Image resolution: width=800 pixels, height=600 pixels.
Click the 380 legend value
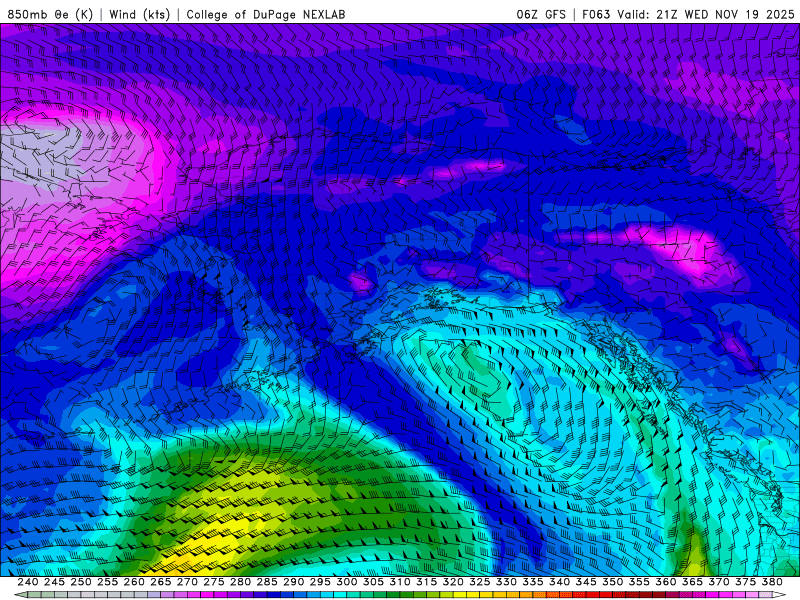(772, 582)
